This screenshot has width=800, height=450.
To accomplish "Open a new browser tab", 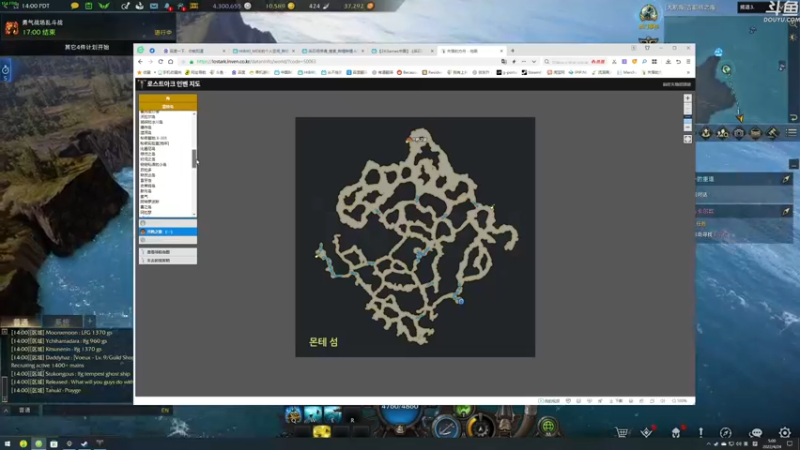I will (x=513, y=51).
